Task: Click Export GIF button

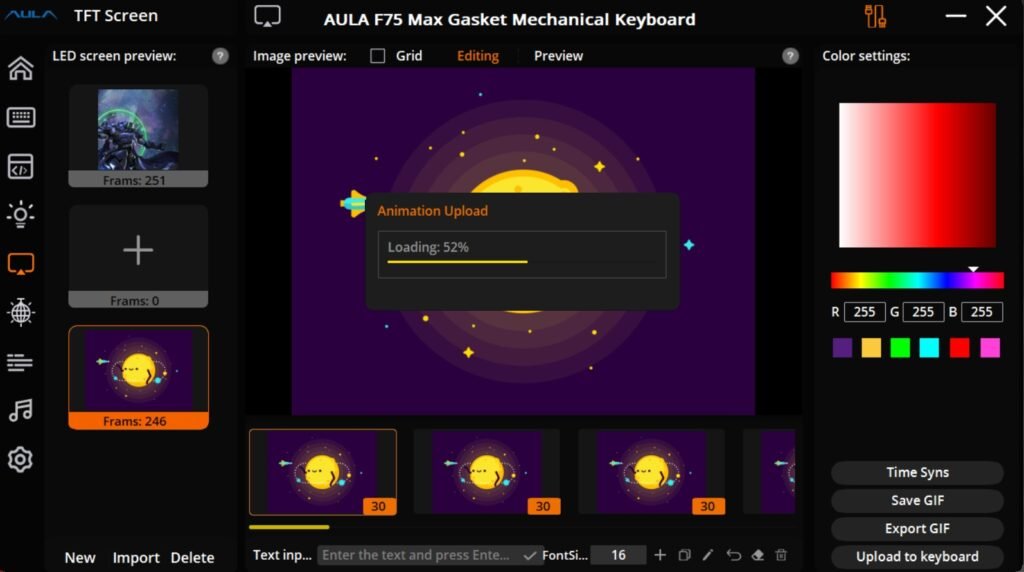Action: pos(917,528)
